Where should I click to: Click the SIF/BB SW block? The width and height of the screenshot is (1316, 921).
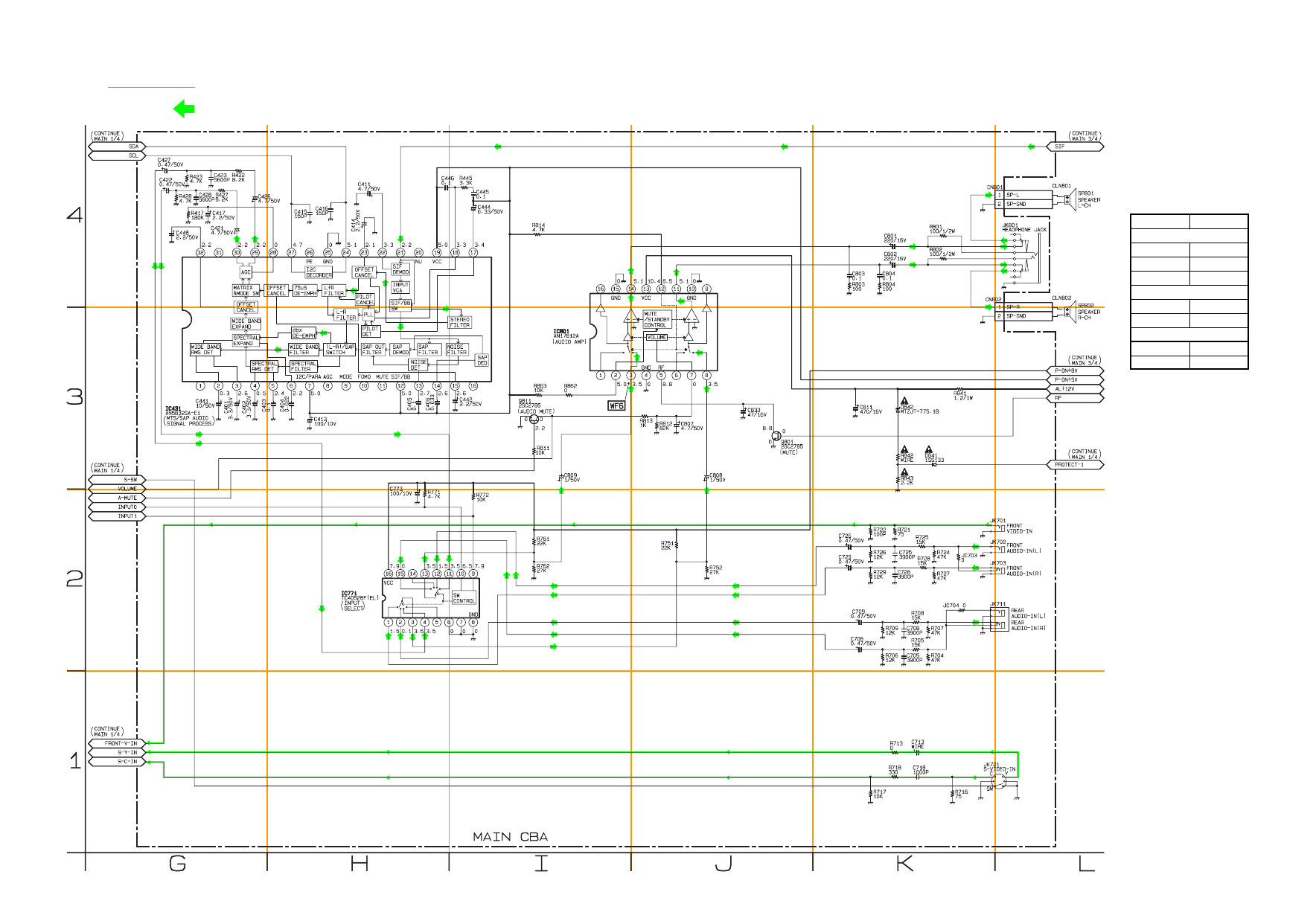point(401,305)
